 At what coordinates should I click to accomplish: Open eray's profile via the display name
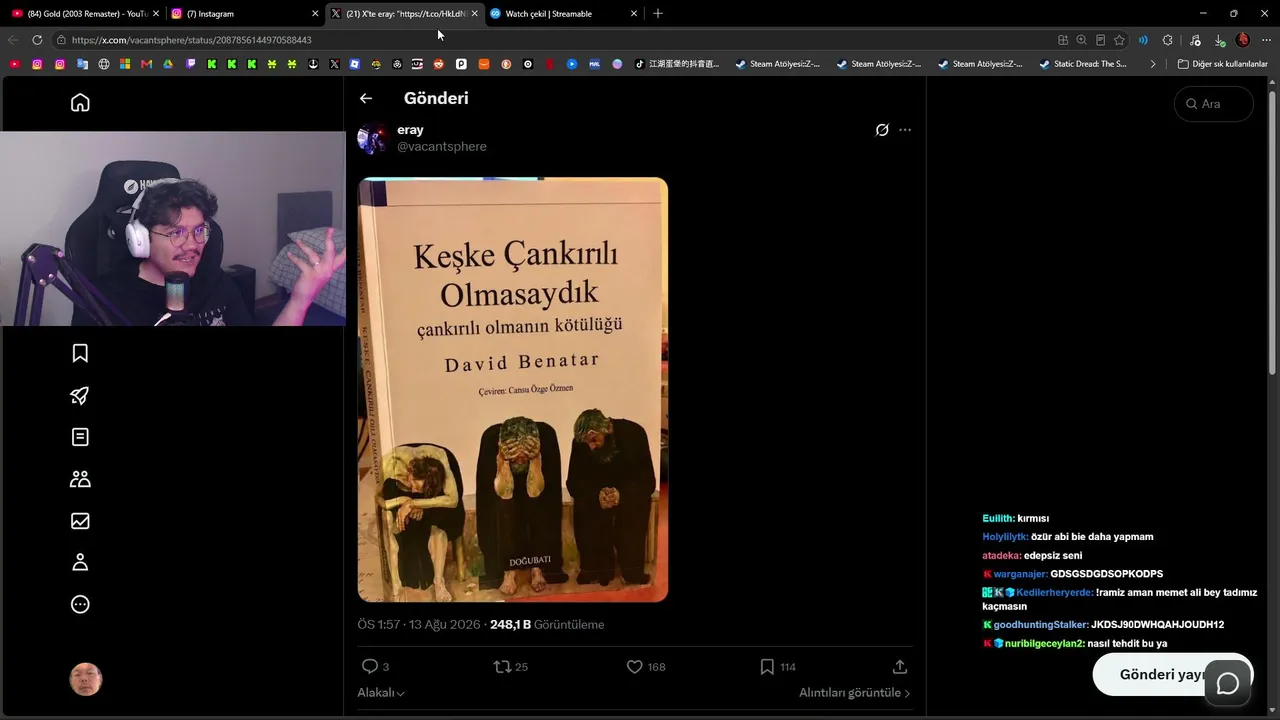[x=410, y=130]
